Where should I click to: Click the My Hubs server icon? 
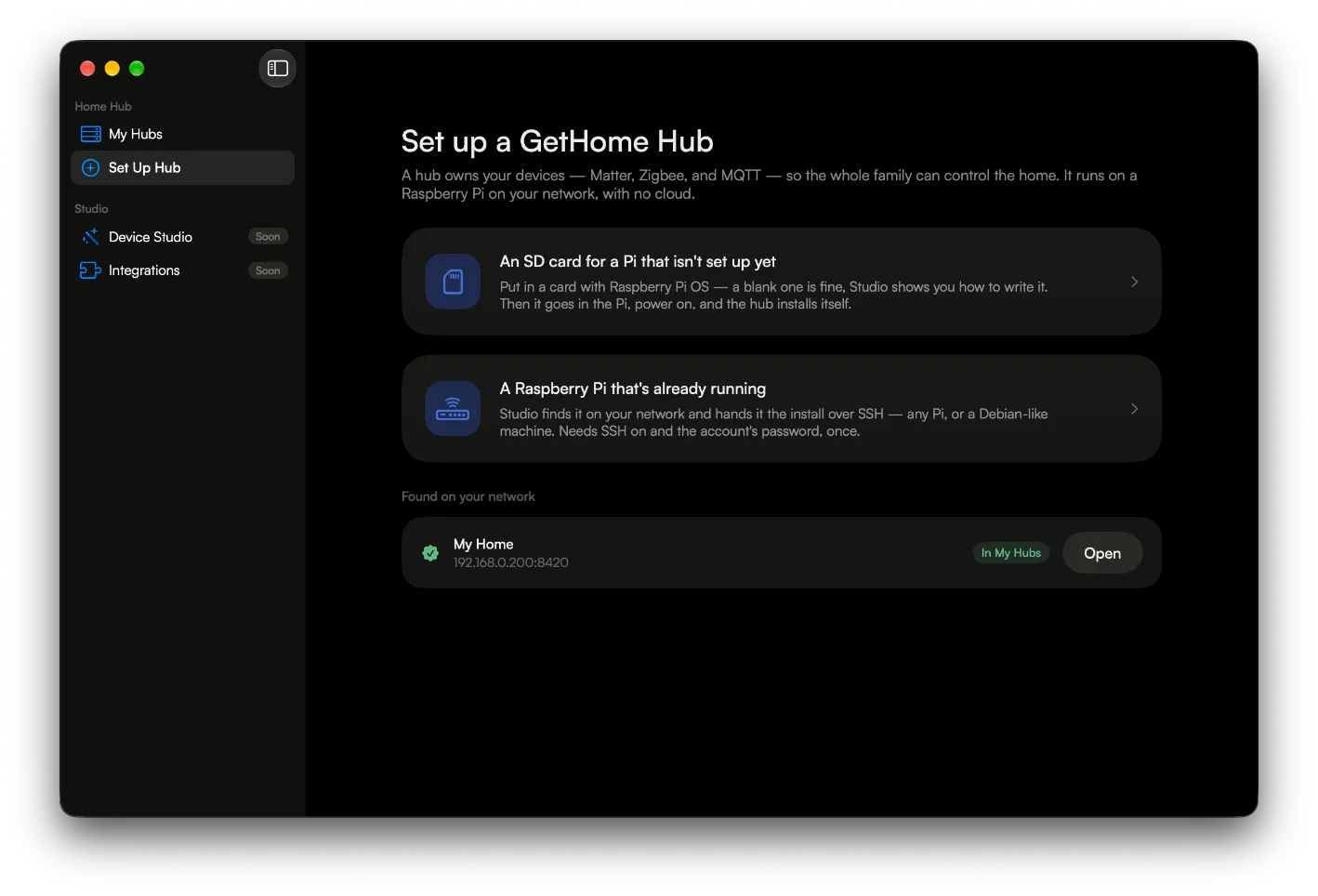pyautogui.click(x=90, y=134)
